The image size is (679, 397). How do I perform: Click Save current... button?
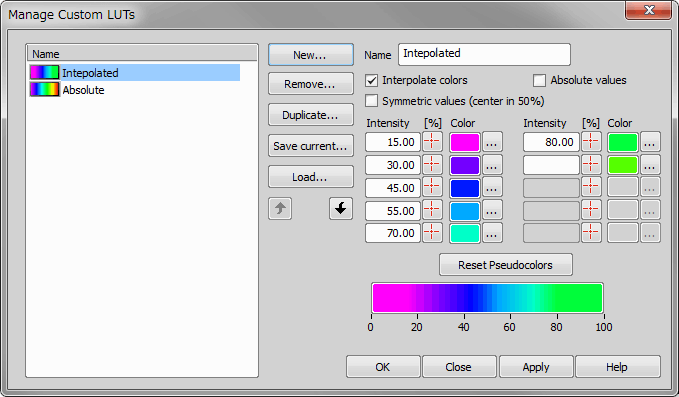point(310,146)
